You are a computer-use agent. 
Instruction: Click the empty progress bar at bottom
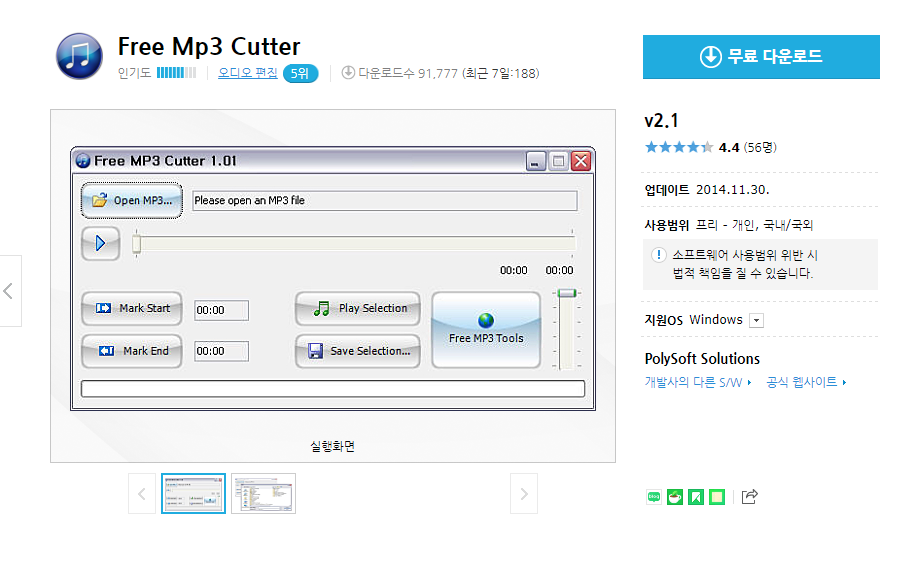pos(333,389)
